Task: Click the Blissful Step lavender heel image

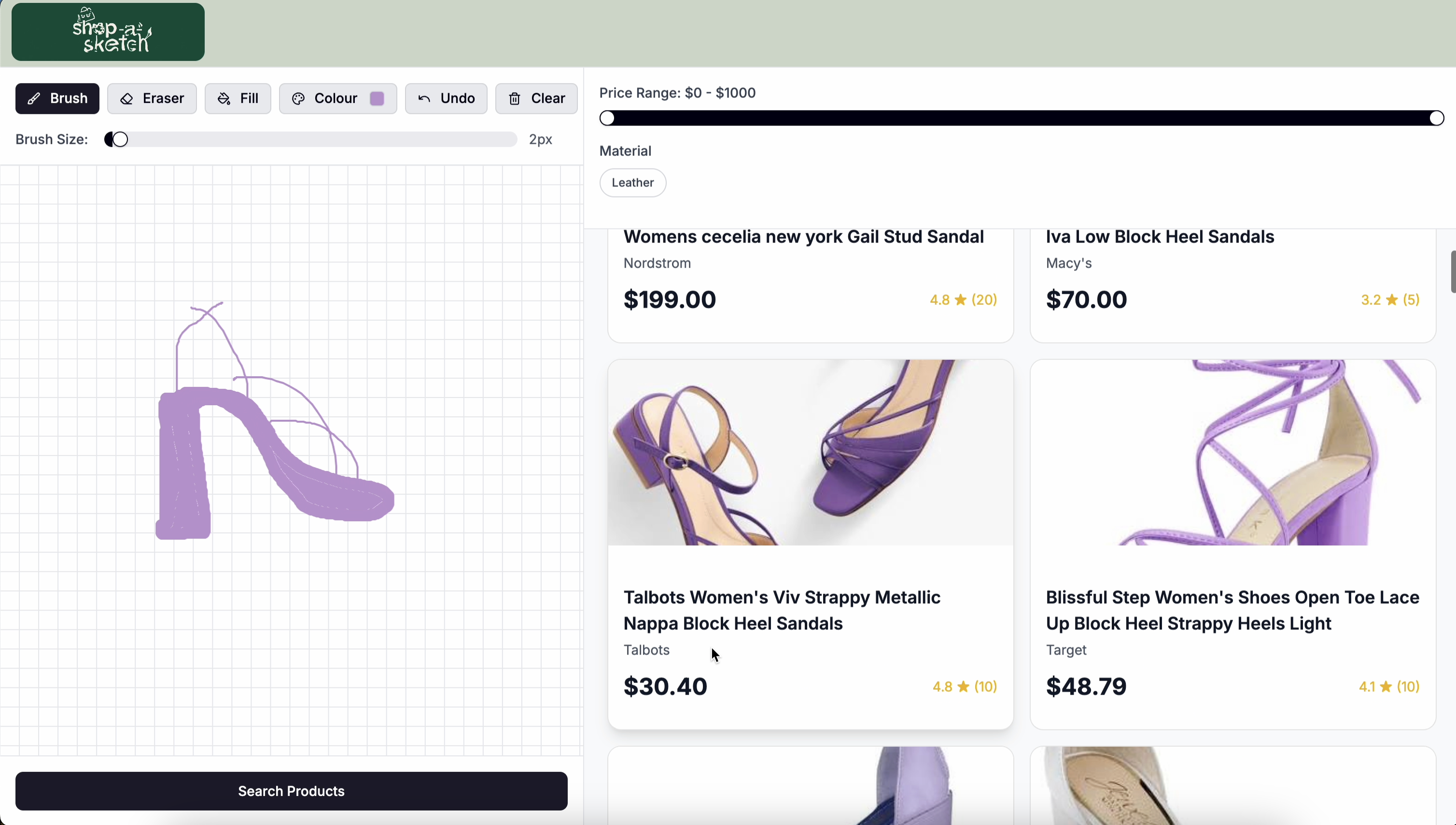Action: coord(1232,452)
